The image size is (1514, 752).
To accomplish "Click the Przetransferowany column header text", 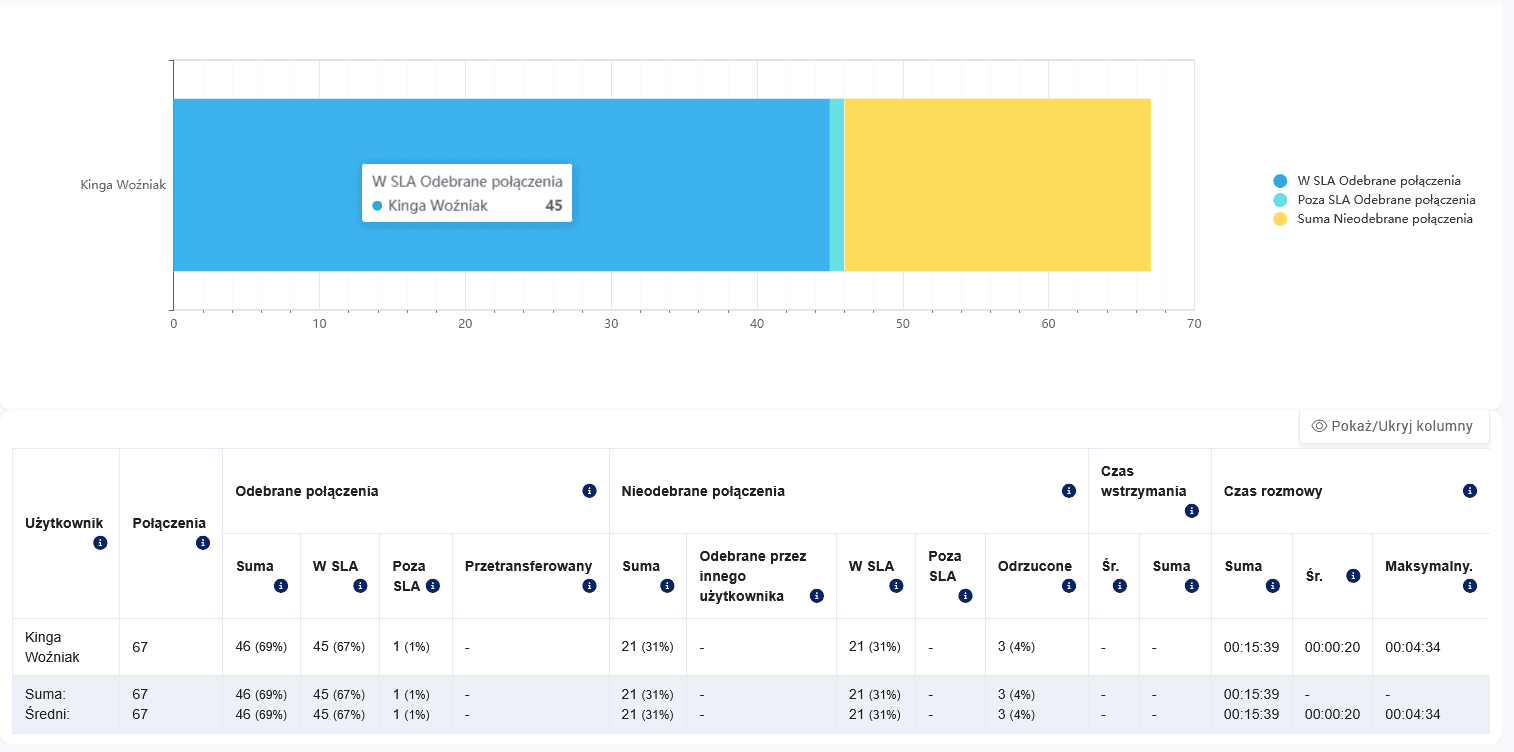I will pos(529,566).
